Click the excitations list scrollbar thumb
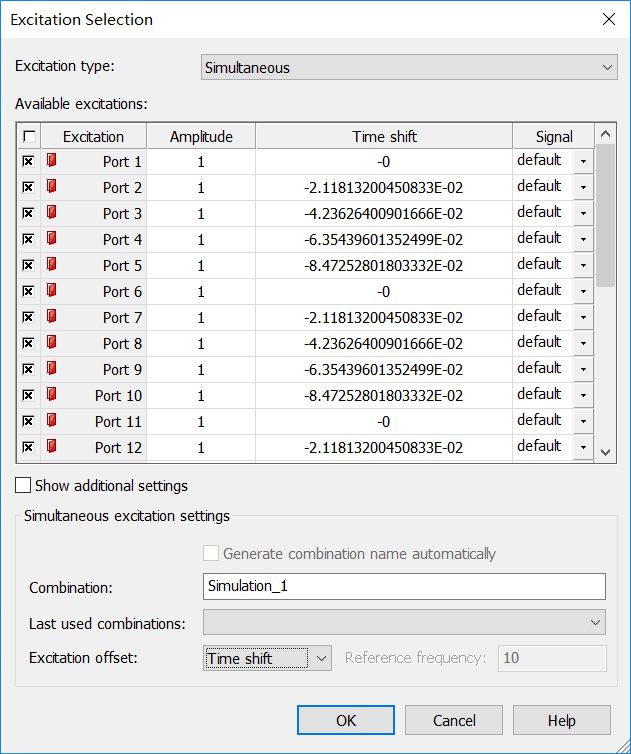 [606, 215]
